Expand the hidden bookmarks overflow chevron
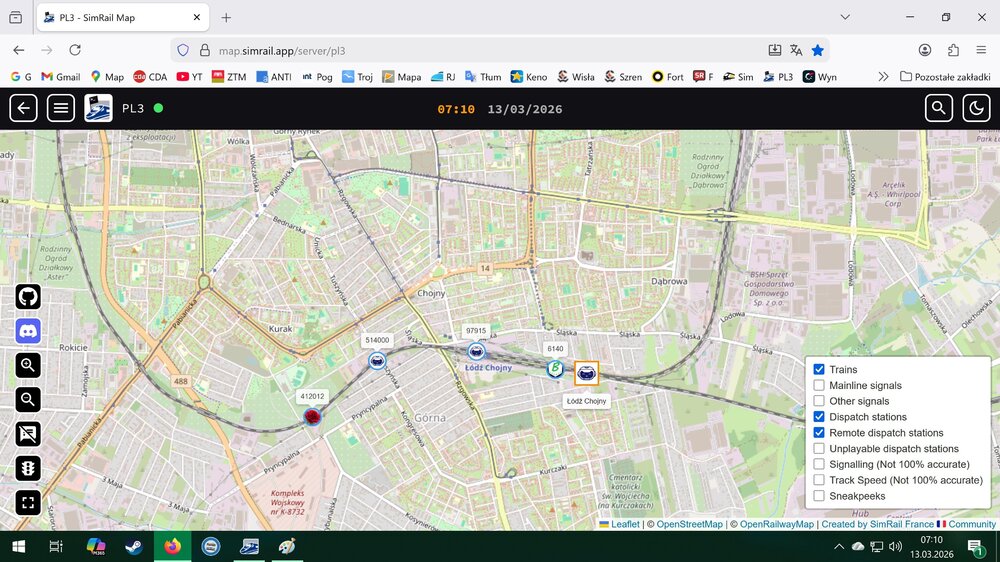This screenshot has height=562, width=1000. [883, 77]
